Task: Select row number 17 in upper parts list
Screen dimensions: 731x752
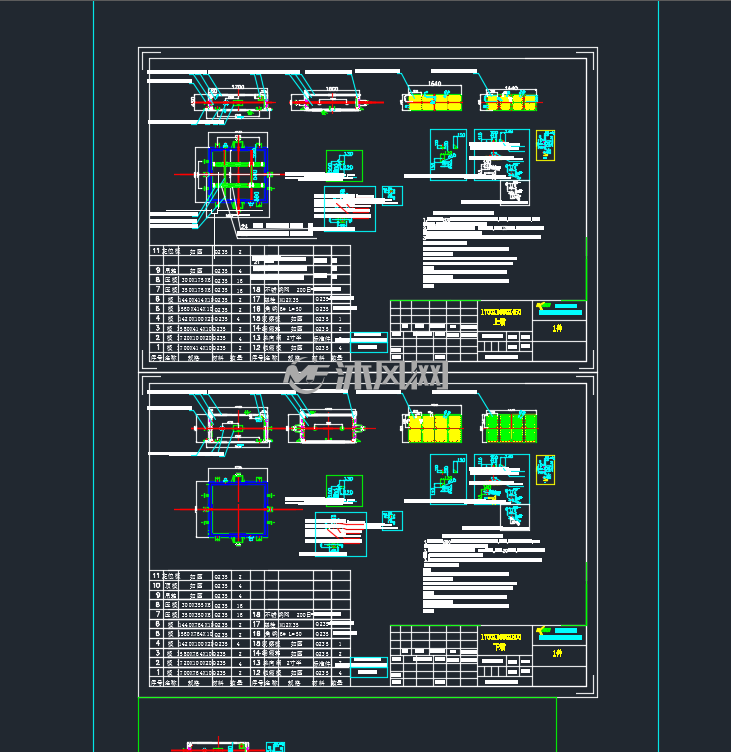Action: click(x=257, y=299)
